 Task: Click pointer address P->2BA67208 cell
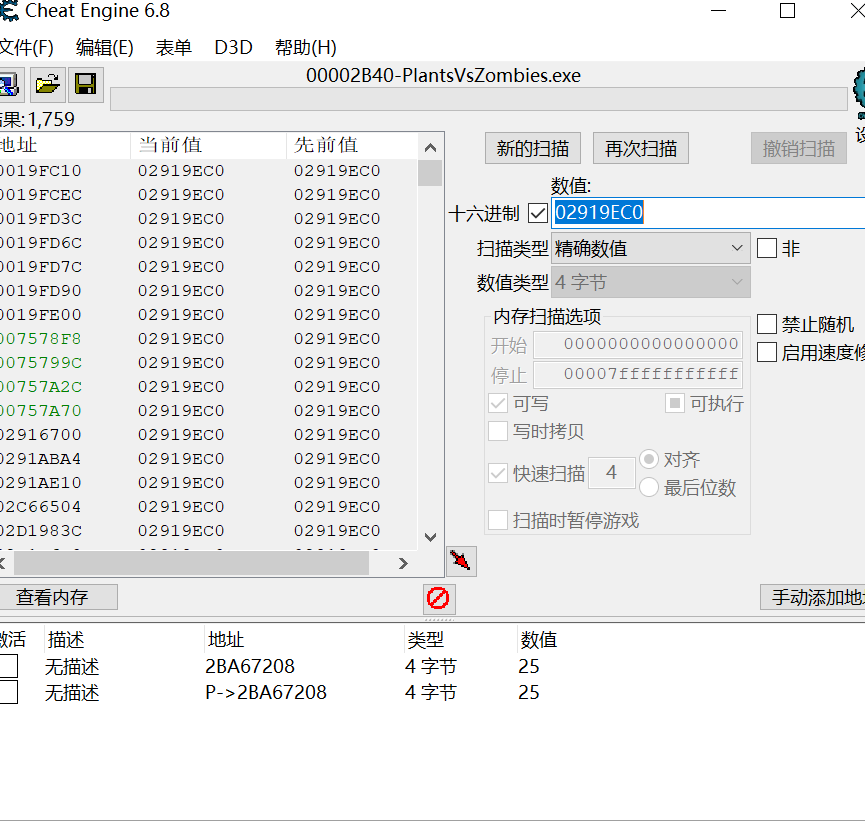click(266, 692)
